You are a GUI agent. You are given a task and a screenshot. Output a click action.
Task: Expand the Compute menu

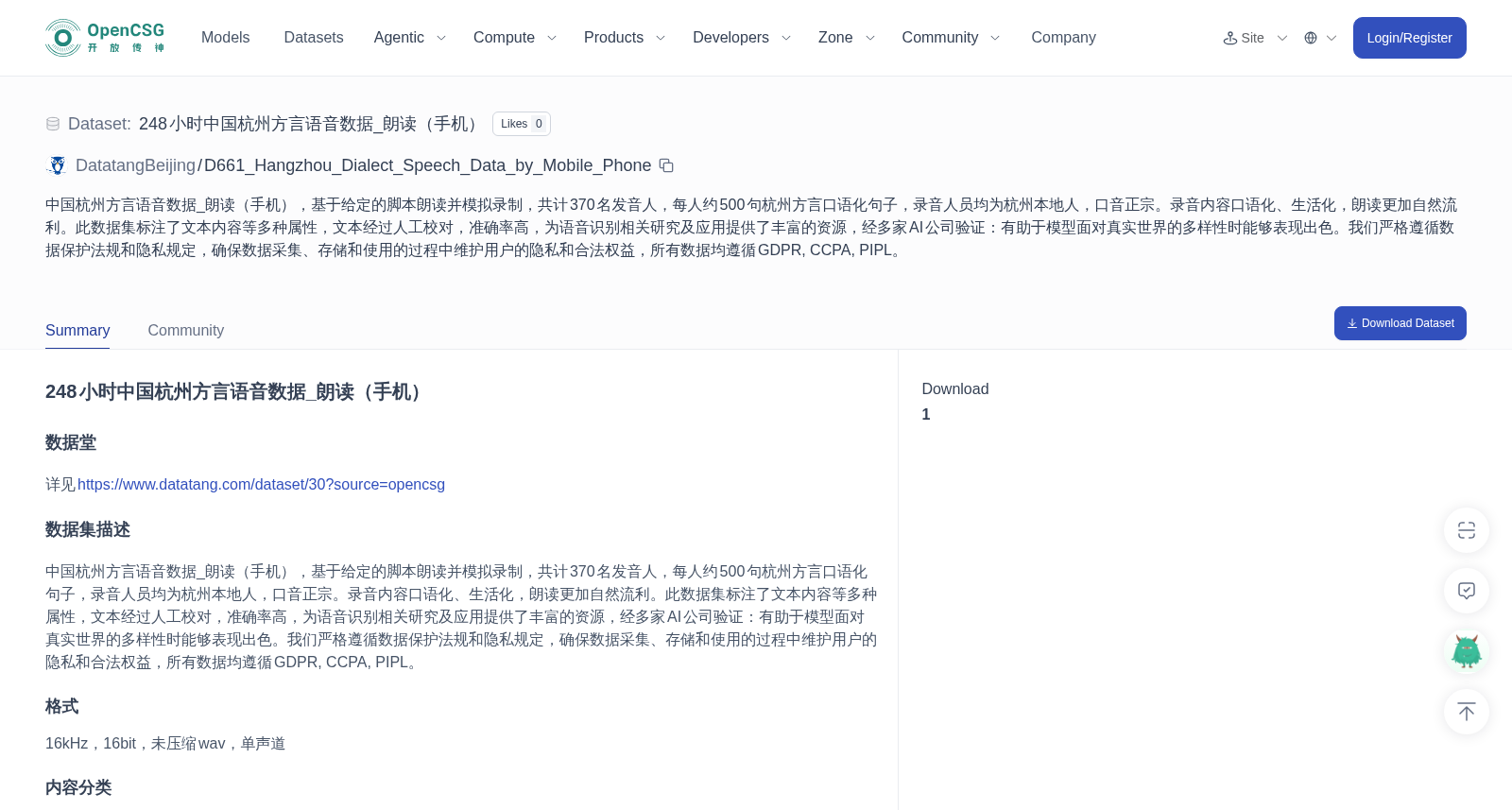515,38
